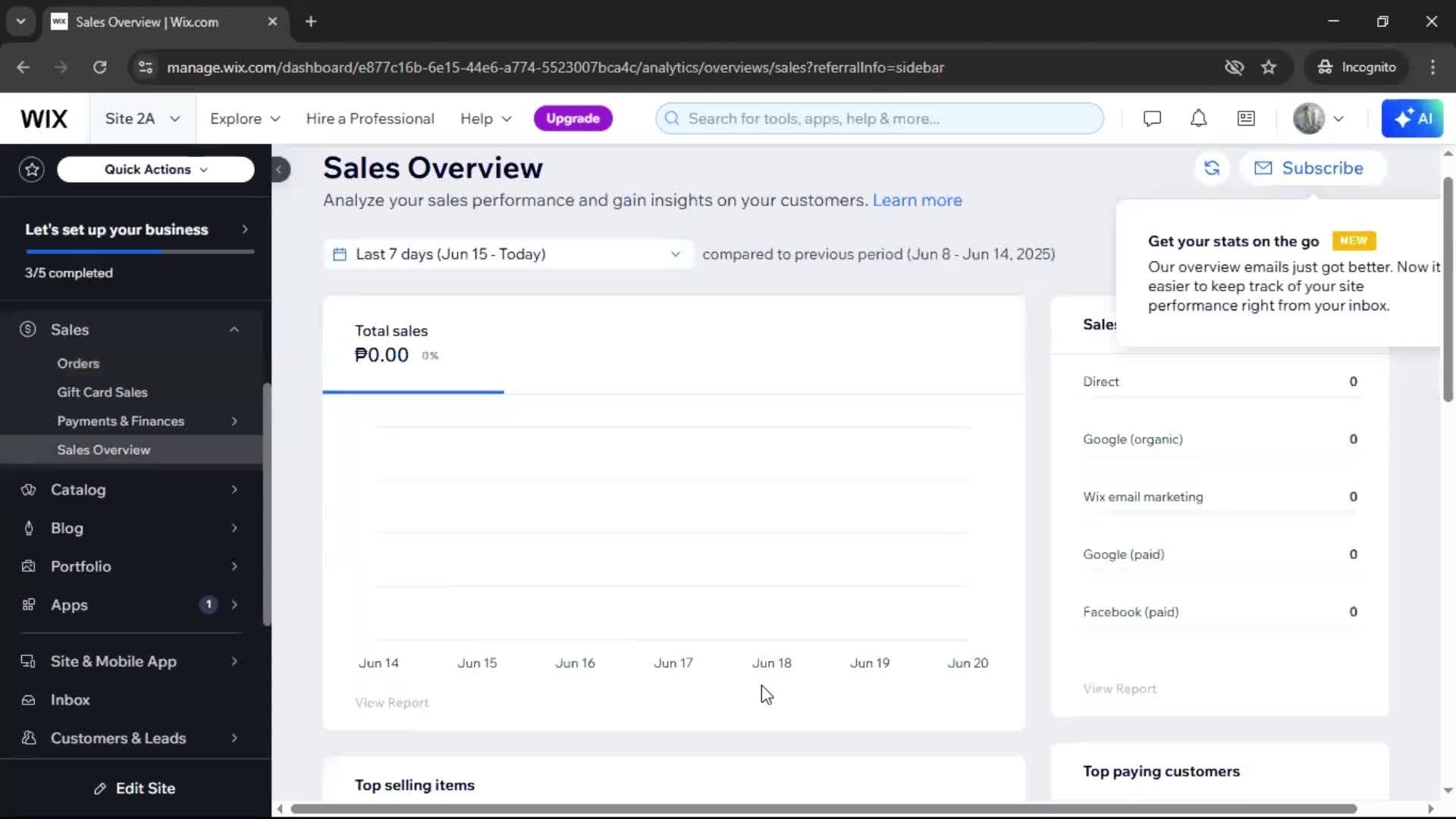
Task: Click the Wix logo
Action: tap(44, 119)
